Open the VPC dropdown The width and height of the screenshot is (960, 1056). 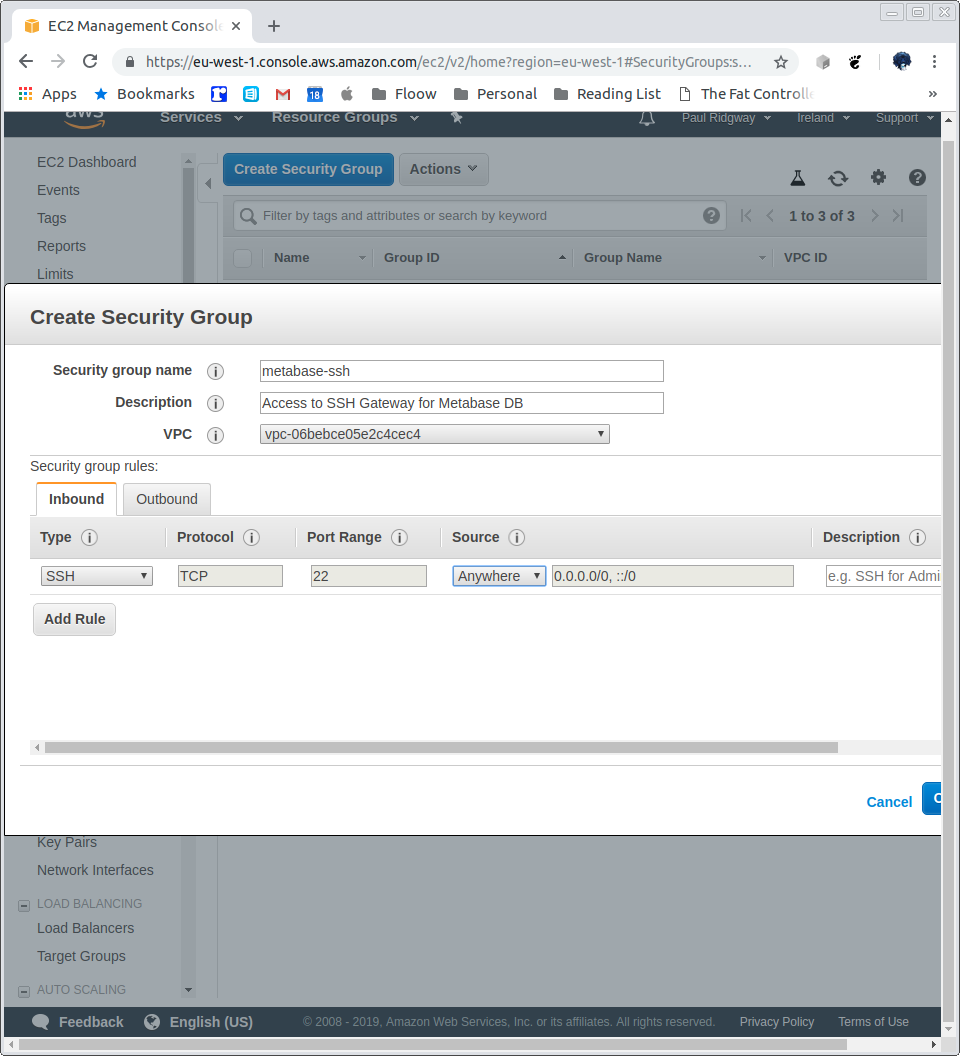435,434
